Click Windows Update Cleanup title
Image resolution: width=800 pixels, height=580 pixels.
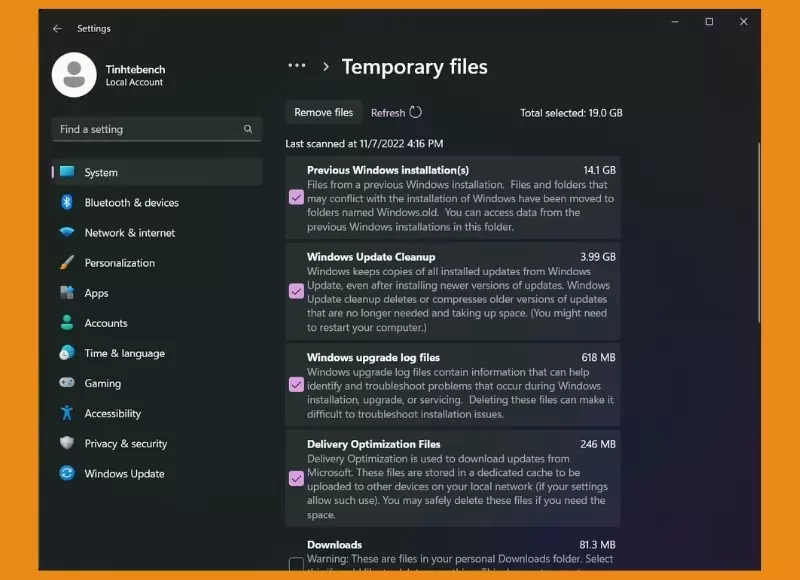coord(371,257)
